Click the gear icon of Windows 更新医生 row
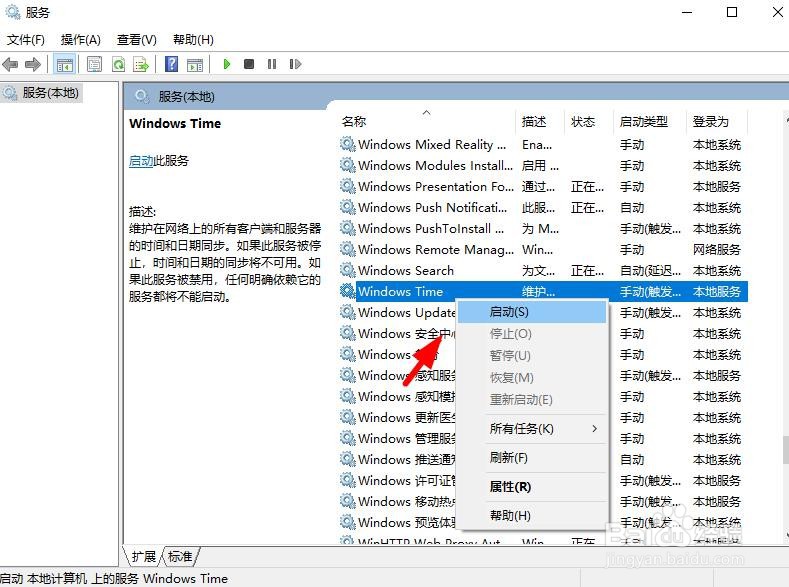This screenshot has width=789, height=587. pos(347,417)
